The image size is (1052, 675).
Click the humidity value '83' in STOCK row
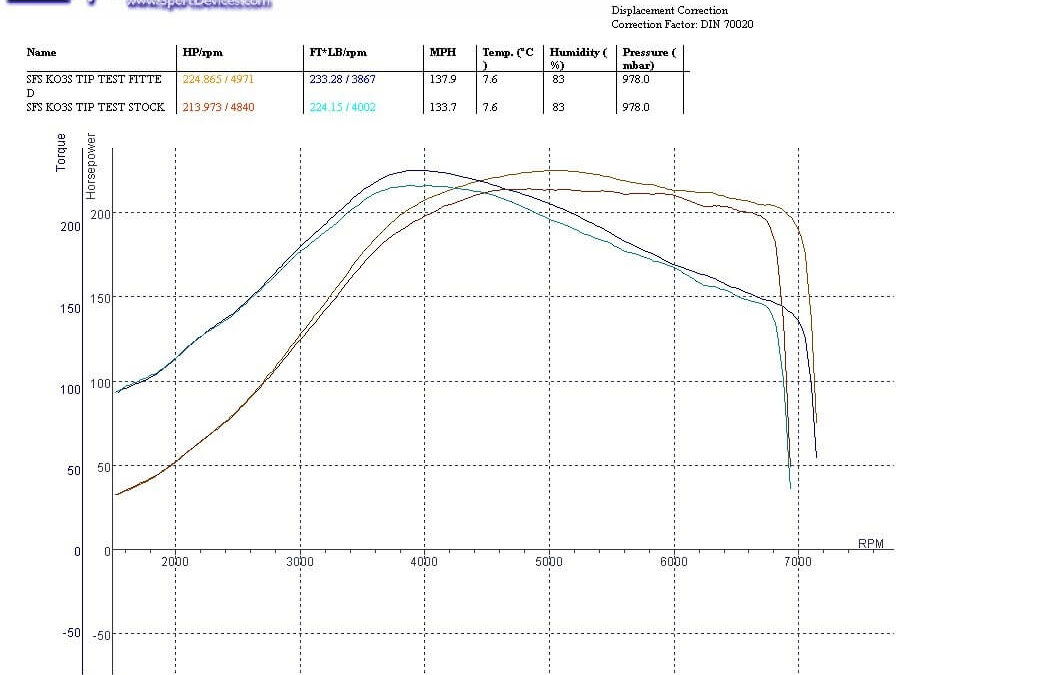tap(558, 107)
